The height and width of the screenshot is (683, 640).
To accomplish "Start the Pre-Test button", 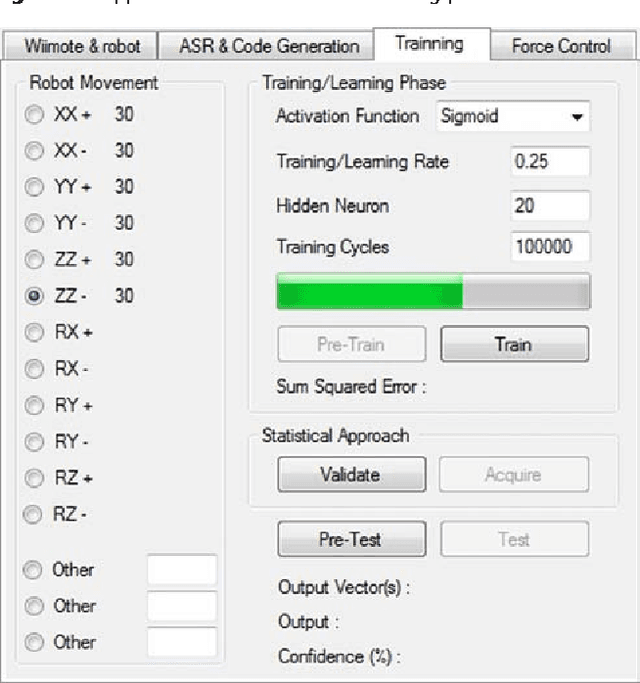I will (350, 540).
